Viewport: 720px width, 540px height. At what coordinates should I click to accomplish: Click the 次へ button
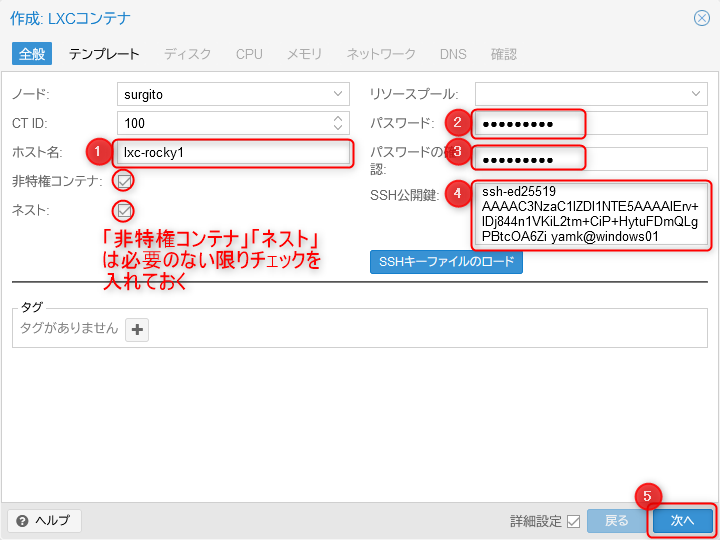682,521
